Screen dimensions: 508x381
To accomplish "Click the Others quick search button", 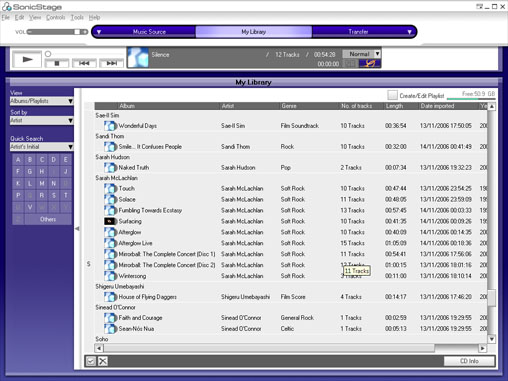I will (48, 219).
